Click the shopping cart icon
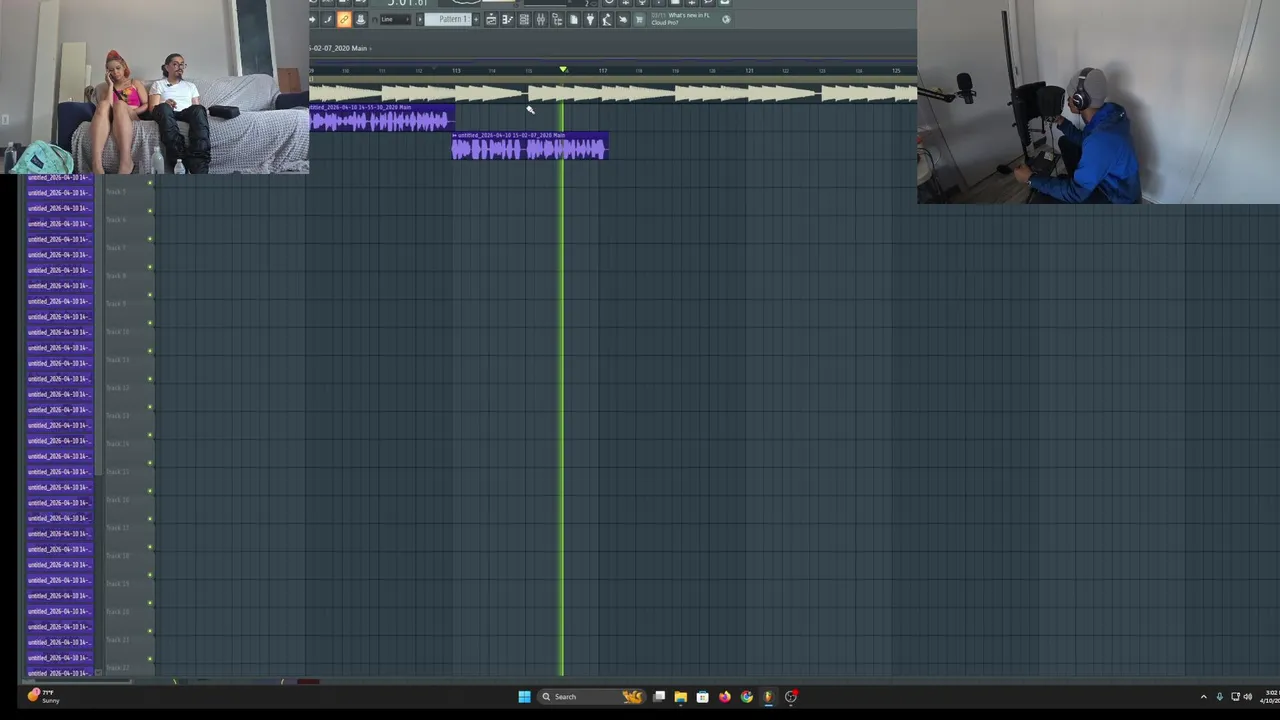This screenshot has height=720, width=1280. 639,19
